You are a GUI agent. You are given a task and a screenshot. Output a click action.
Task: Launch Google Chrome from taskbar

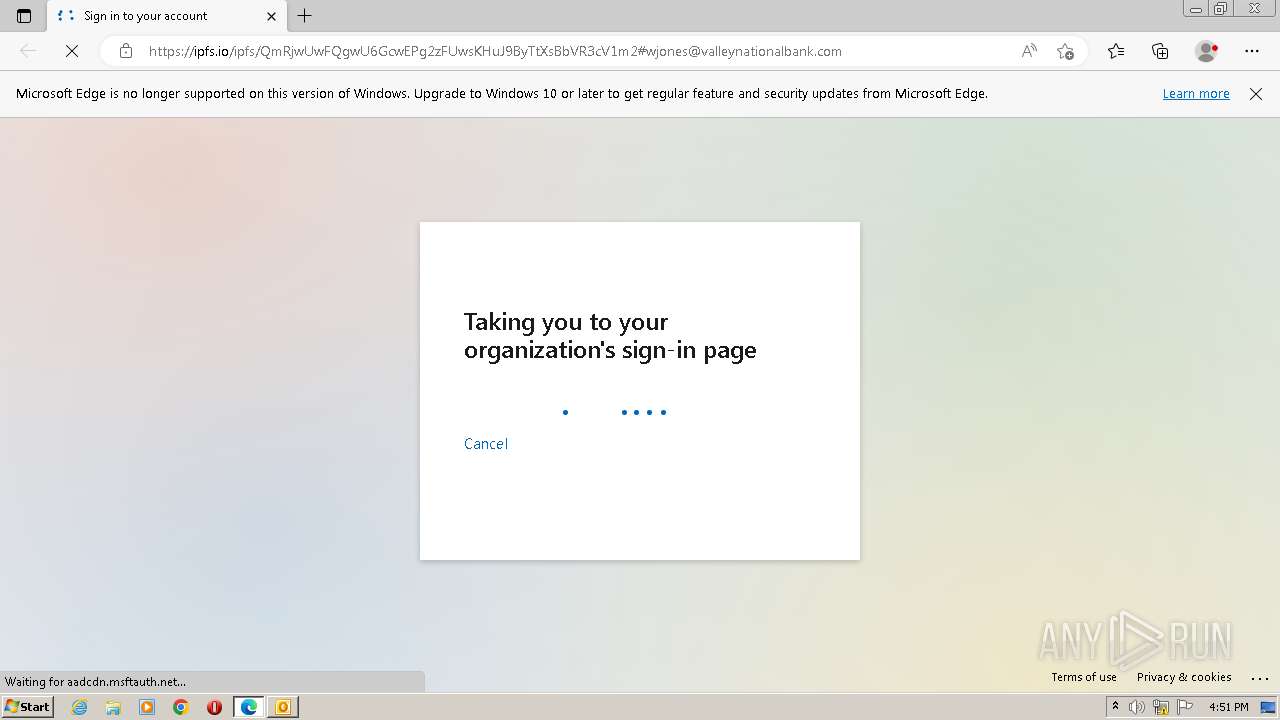(x=181, y=707)
